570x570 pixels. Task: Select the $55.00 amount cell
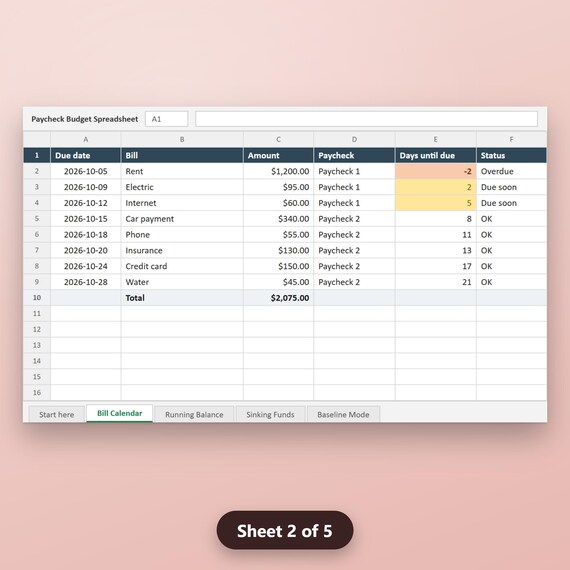(278, 234)
